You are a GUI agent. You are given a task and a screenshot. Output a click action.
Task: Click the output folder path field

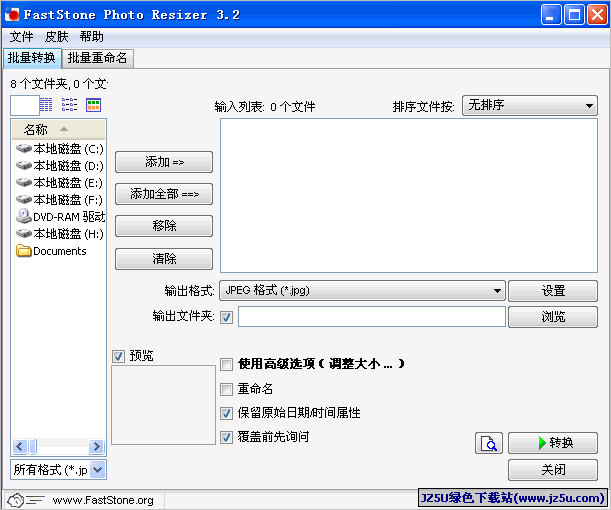pyautogui.click(x=372, y=316)
